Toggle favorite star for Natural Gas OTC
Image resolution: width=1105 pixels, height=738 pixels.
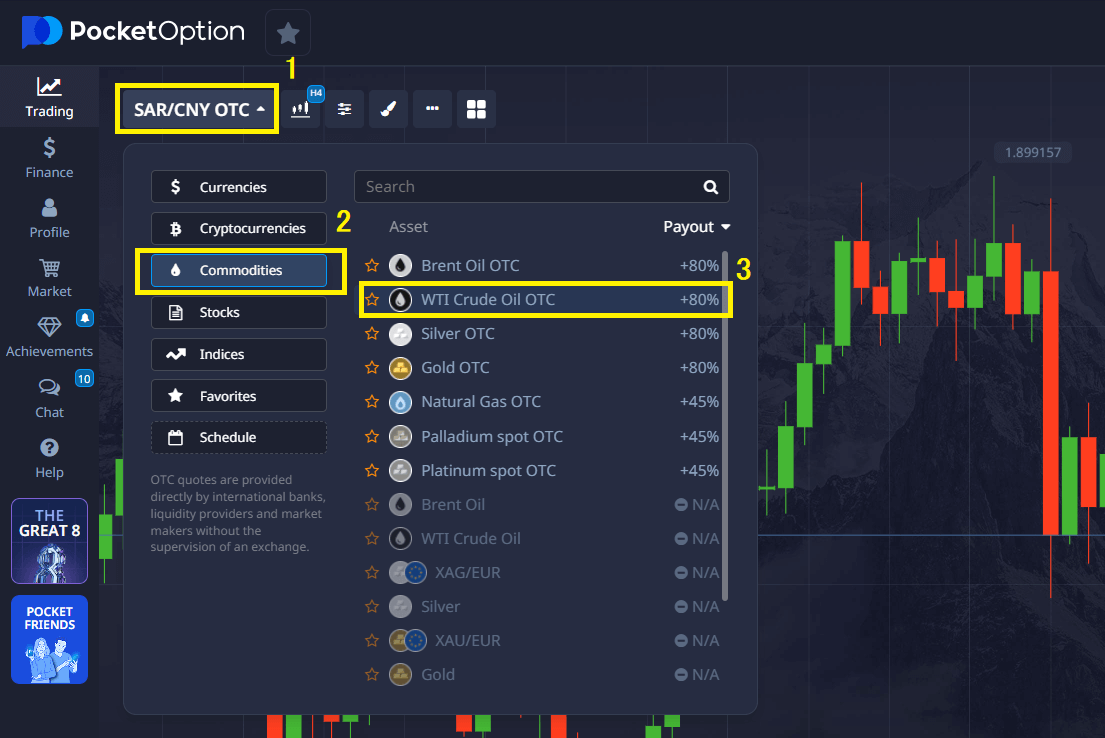[372, 402]
